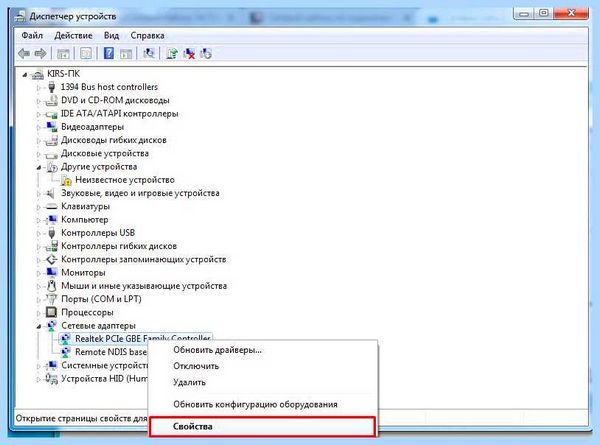Open the Вид menu
Viewport: 600px width, 445px height.
tap(111, 36)
